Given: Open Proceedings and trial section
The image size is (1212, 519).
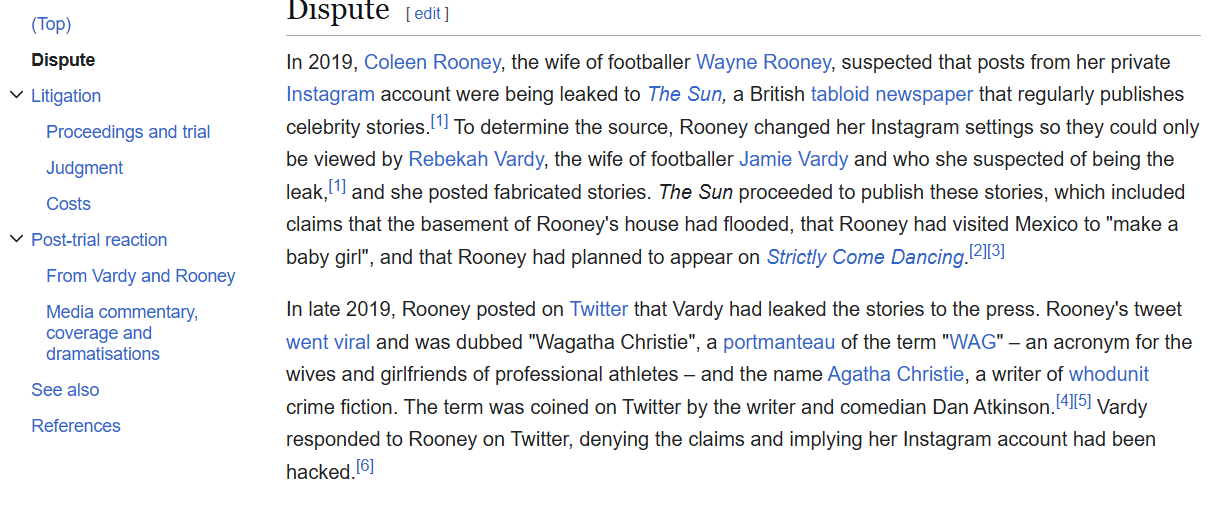Looking at the screenshot, I should [x=128, y=132].
